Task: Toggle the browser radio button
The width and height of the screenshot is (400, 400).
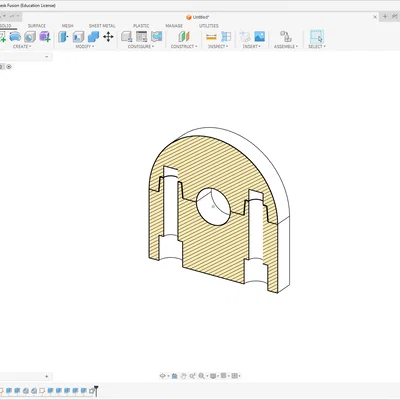Action: pos(9,67)
